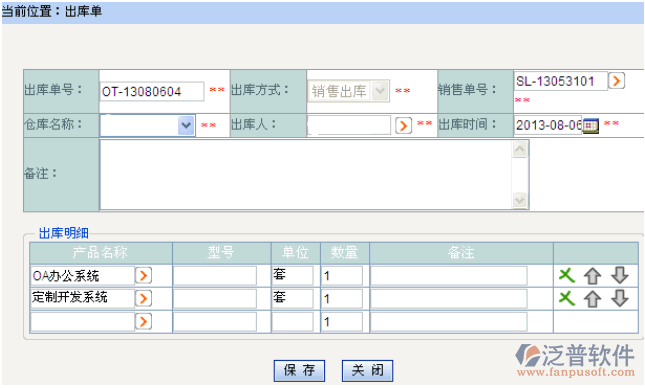This screenshot has width=645, height=388.
Task: Focus the 出库单号 field OT-13080604
Action: click(152, 91)
